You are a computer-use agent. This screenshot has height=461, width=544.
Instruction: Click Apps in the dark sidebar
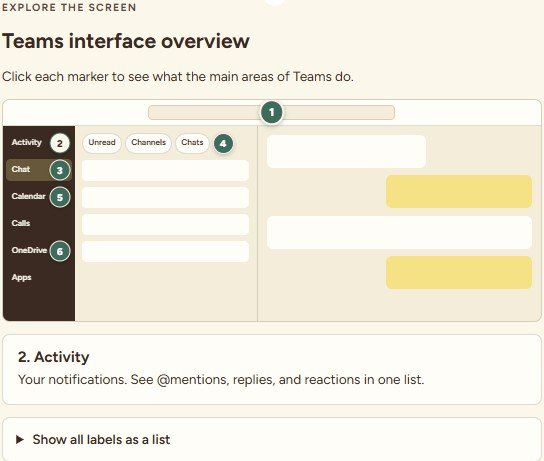coord(22,277)
